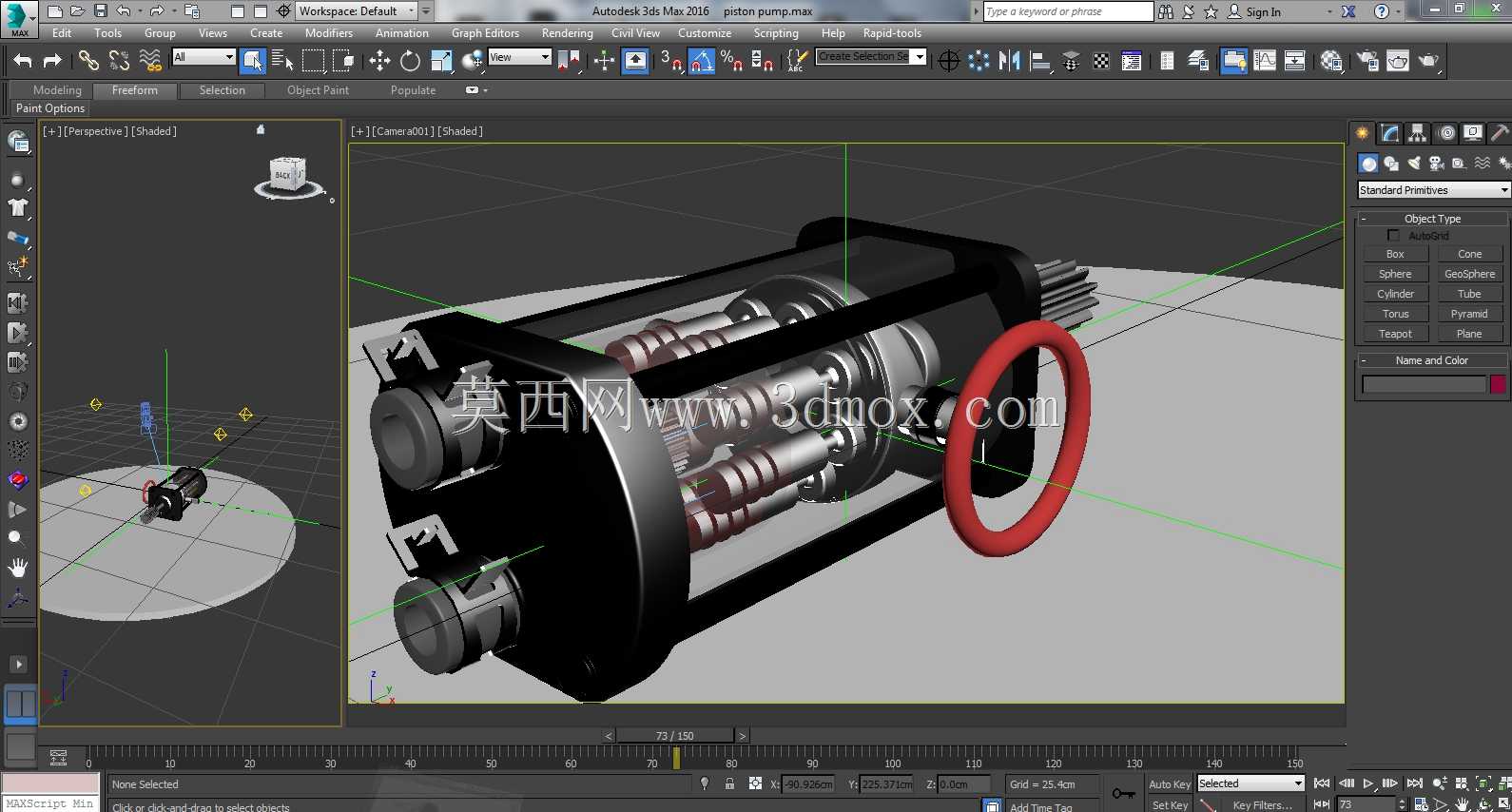
Task: Click the time slider 73 / 150 handle
Action: tap(675, 736)
